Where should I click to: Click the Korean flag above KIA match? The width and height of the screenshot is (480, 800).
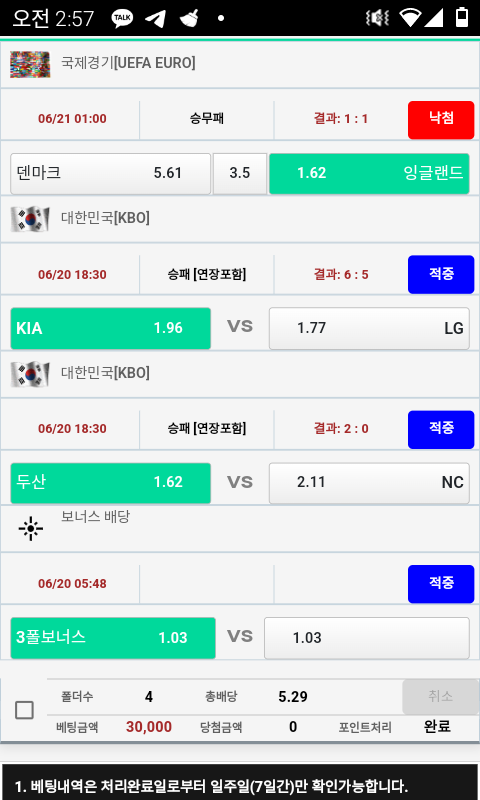30,219
